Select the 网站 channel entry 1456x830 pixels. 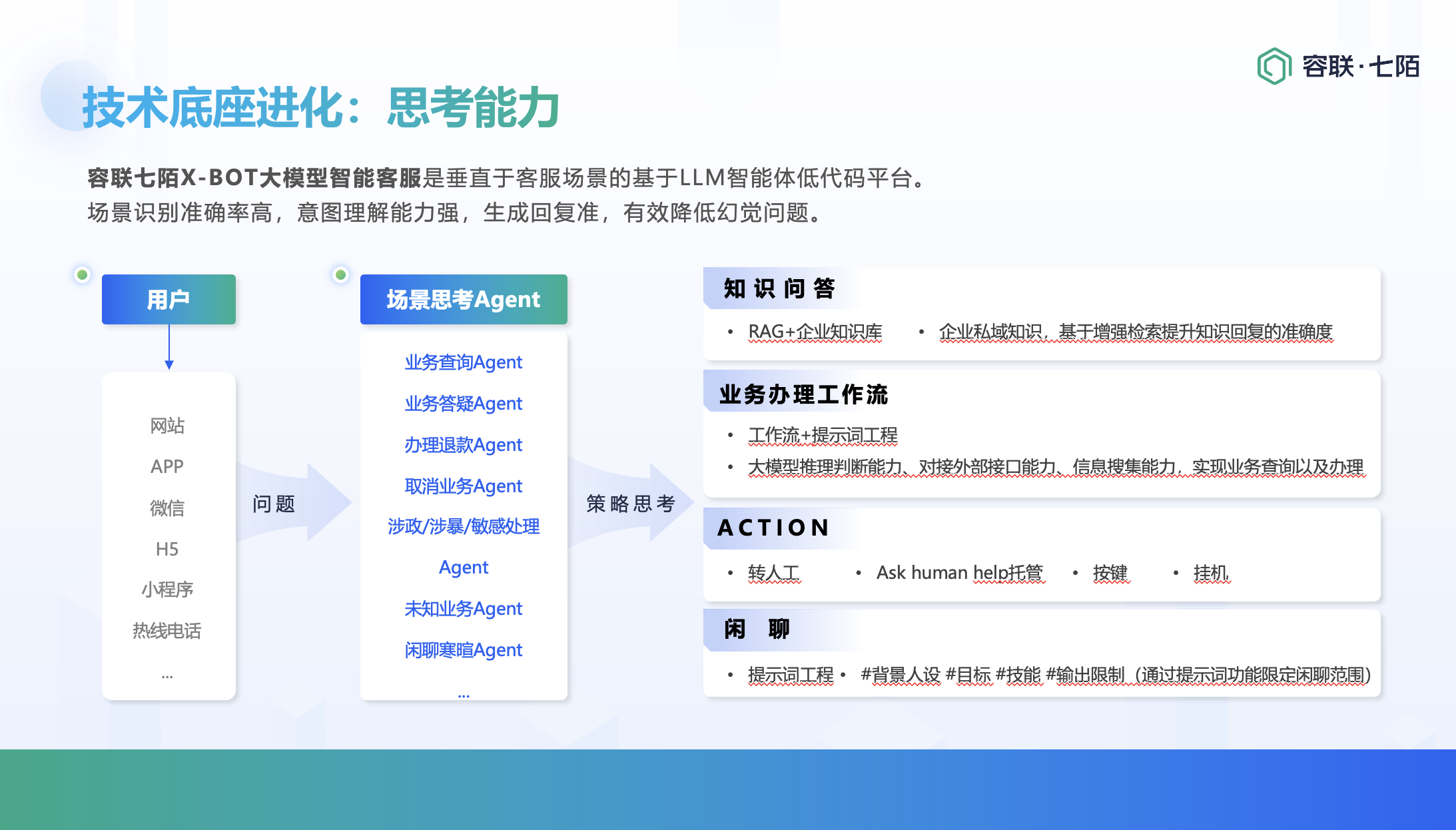167,426
